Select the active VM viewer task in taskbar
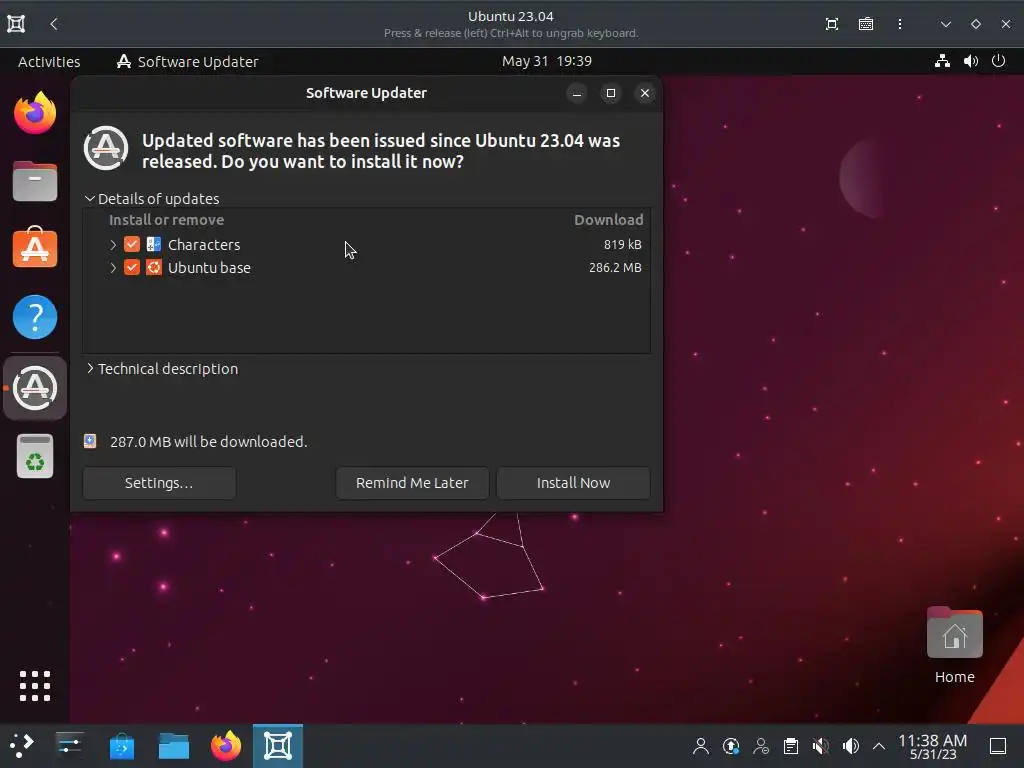 click(x=278, y=745)
